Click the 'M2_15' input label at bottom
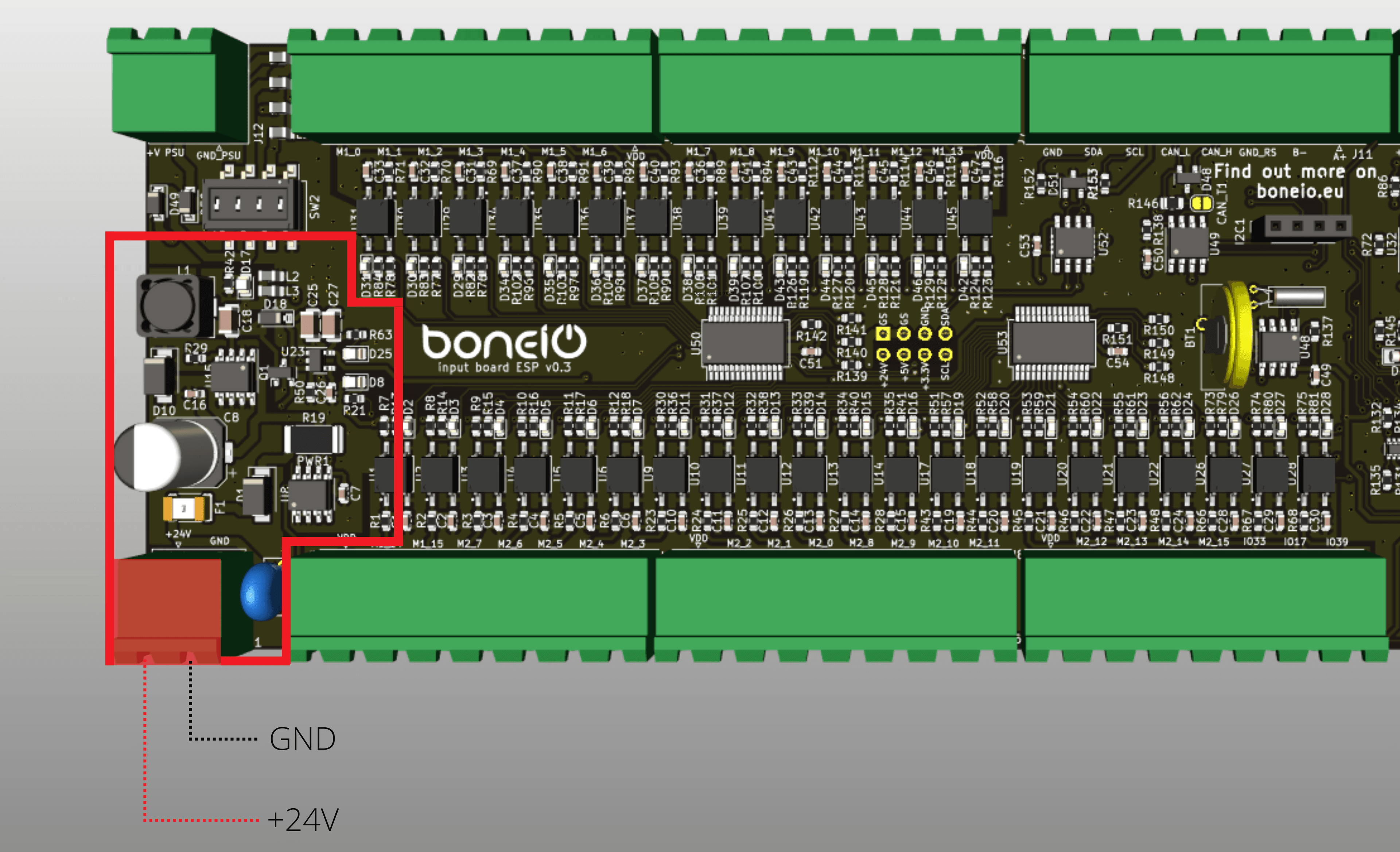 coord(1214,541)
